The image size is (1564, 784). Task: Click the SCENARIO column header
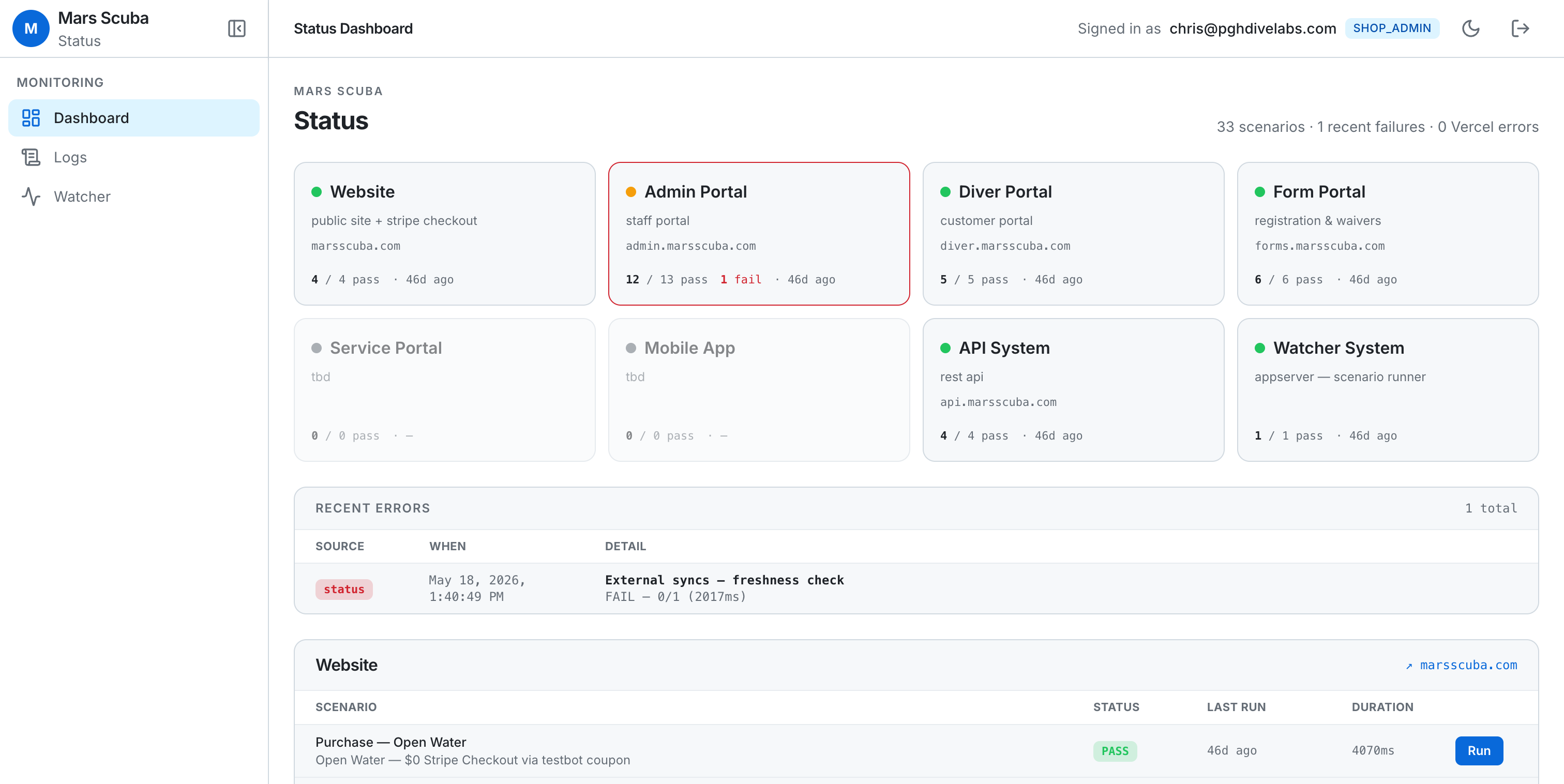[x=346, y=707]
